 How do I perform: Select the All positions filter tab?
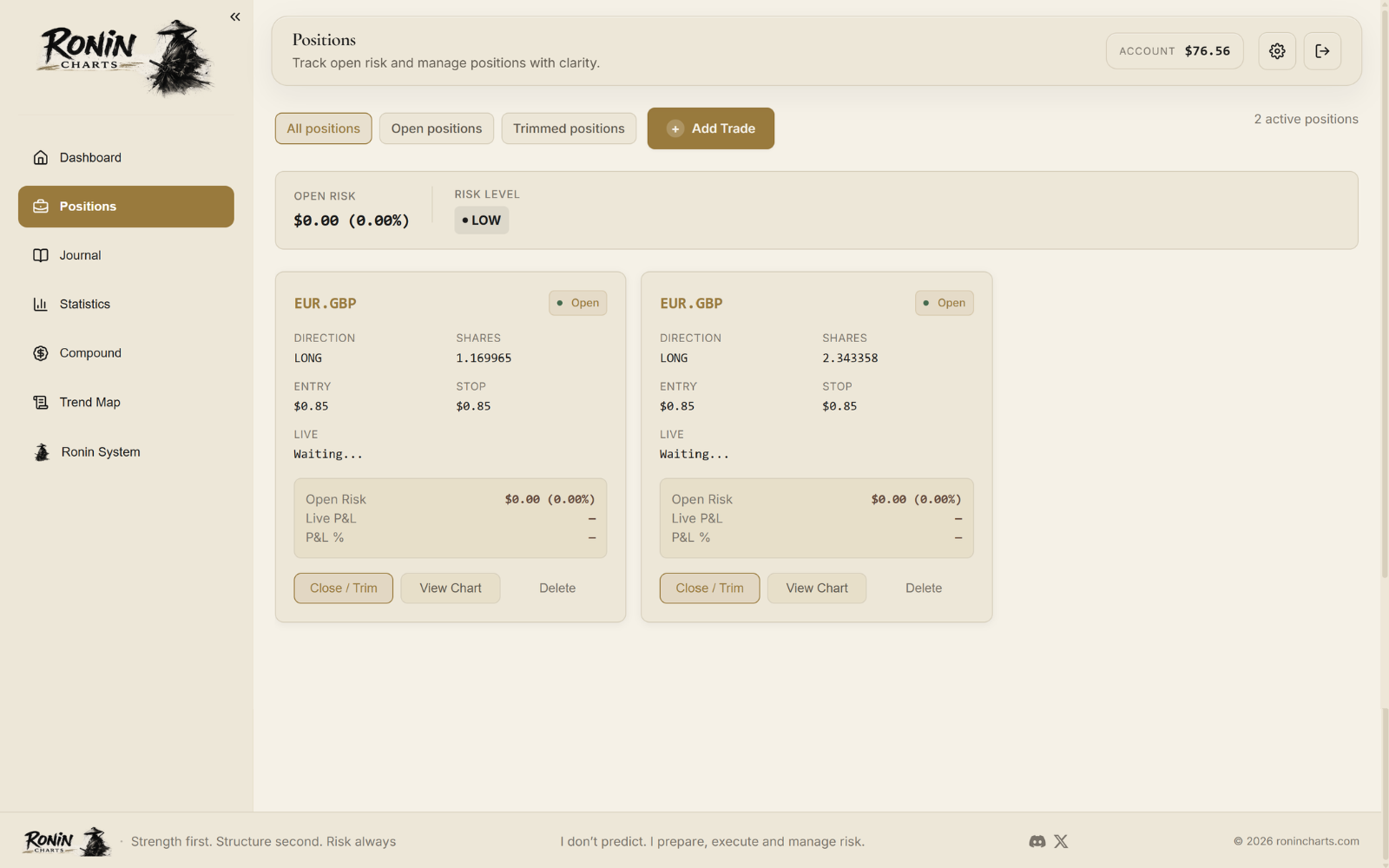click(x=323, y=128)
